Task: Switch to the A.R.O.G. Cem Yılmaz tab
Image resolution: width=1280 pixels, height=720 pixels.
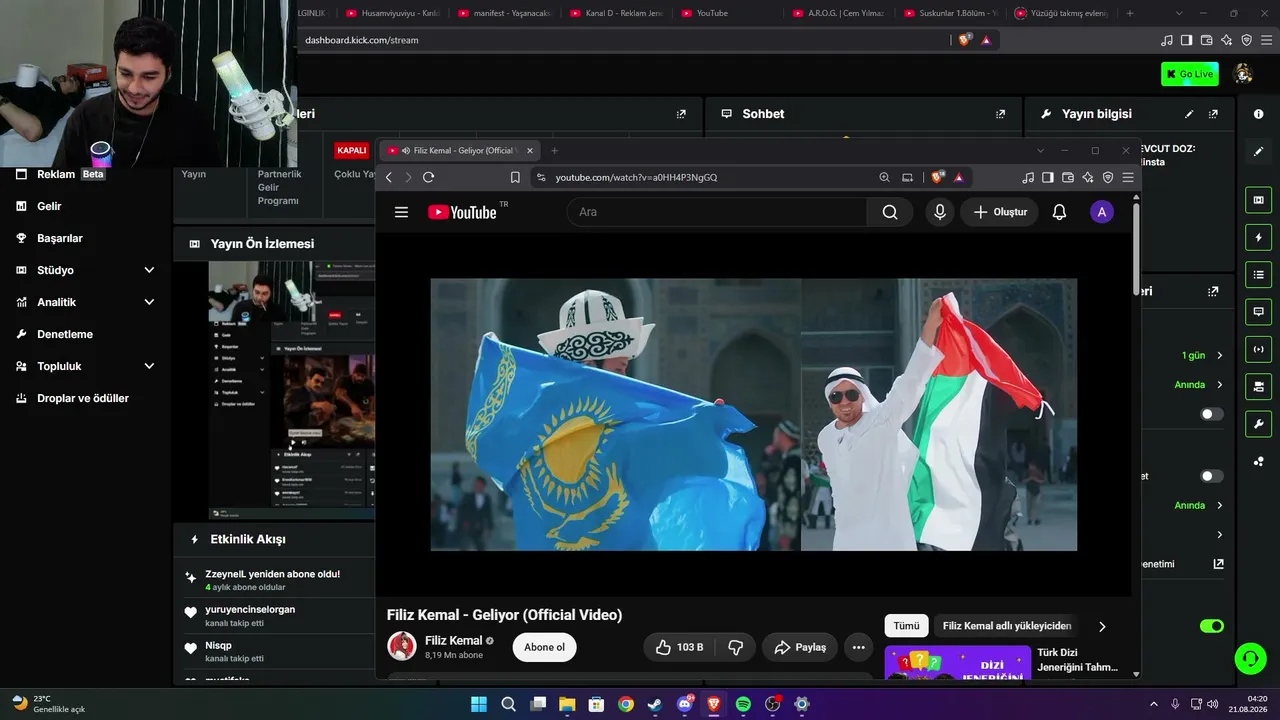Action: 840,13
